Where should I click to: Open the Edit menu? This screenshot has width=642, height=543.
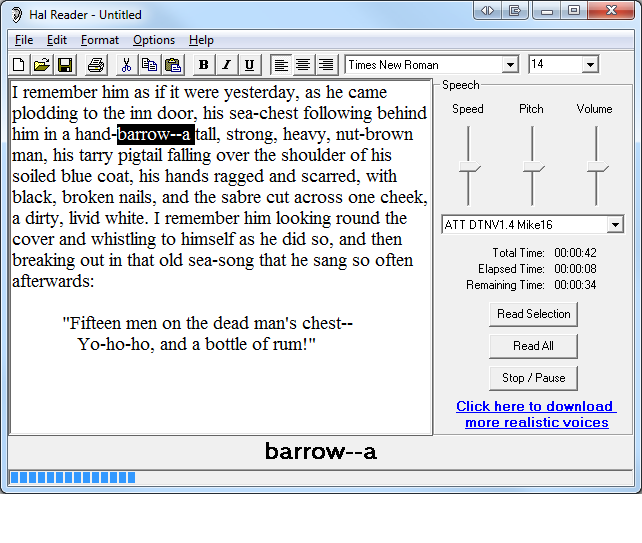click(x=57, y=40)
